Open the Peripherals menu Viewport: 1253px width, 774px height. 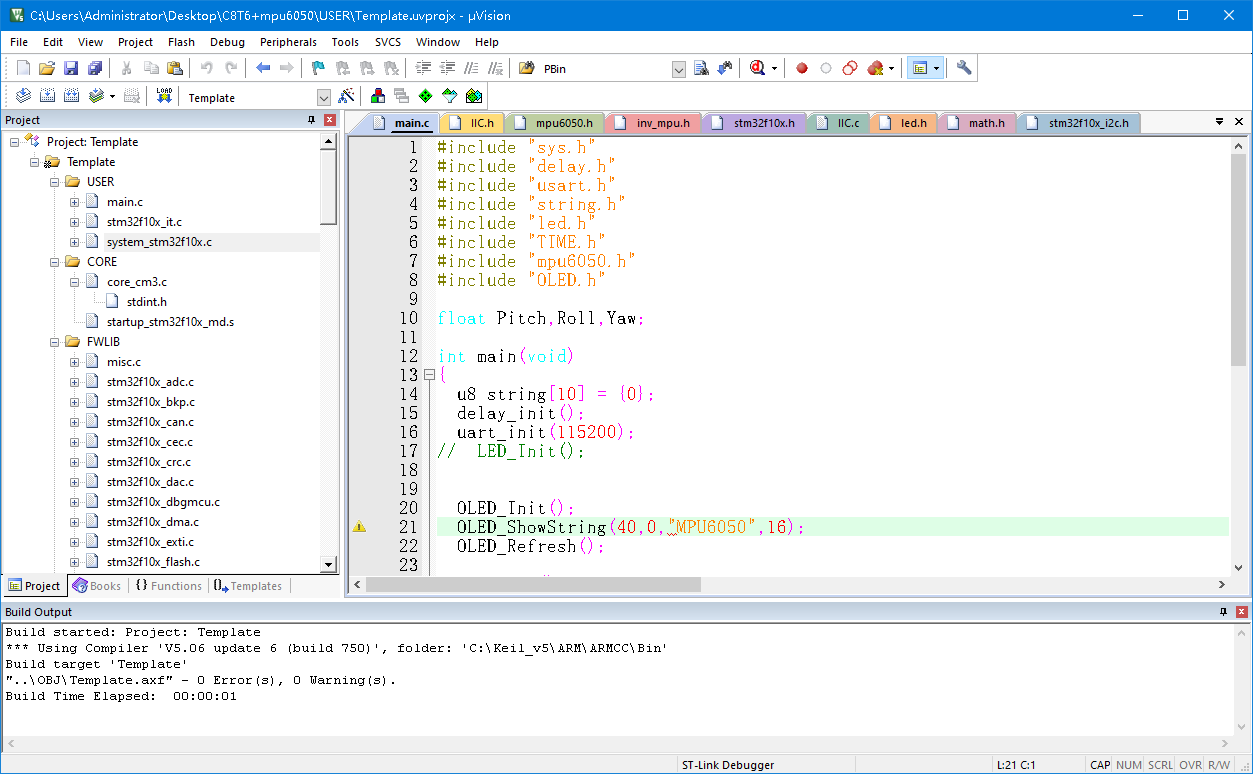click(288, 42)
